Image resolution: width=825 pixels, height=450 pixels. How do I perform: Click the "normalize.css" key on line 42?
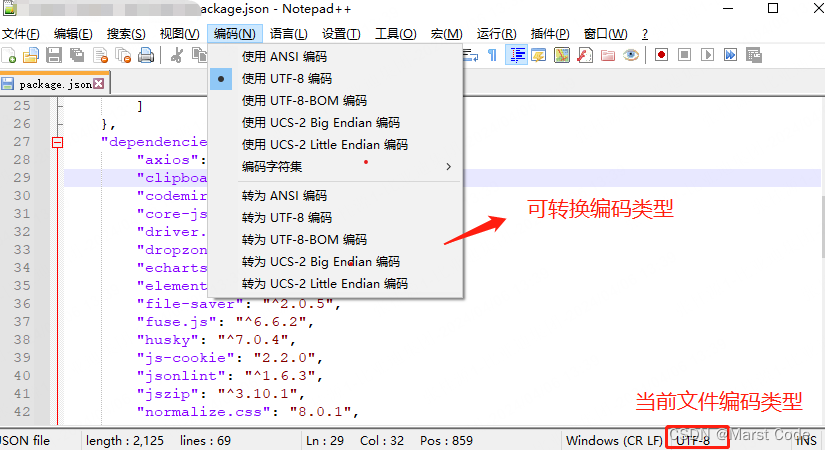pyautogui.click(x=204, y=412)
